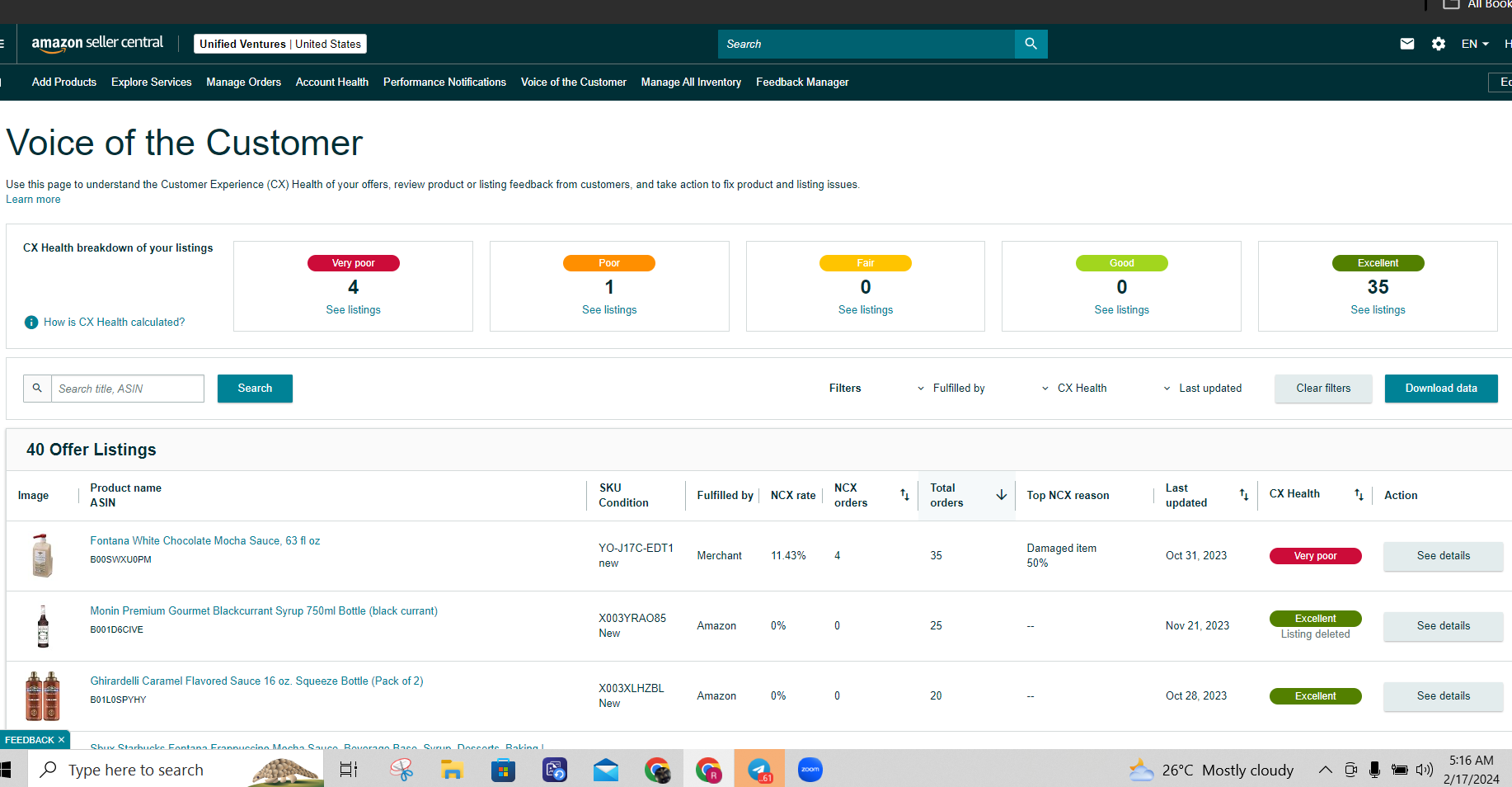Launch Snipping Tool from the taskbar
This screenshot has width=1512, height=787.
(x=401, y=770)
